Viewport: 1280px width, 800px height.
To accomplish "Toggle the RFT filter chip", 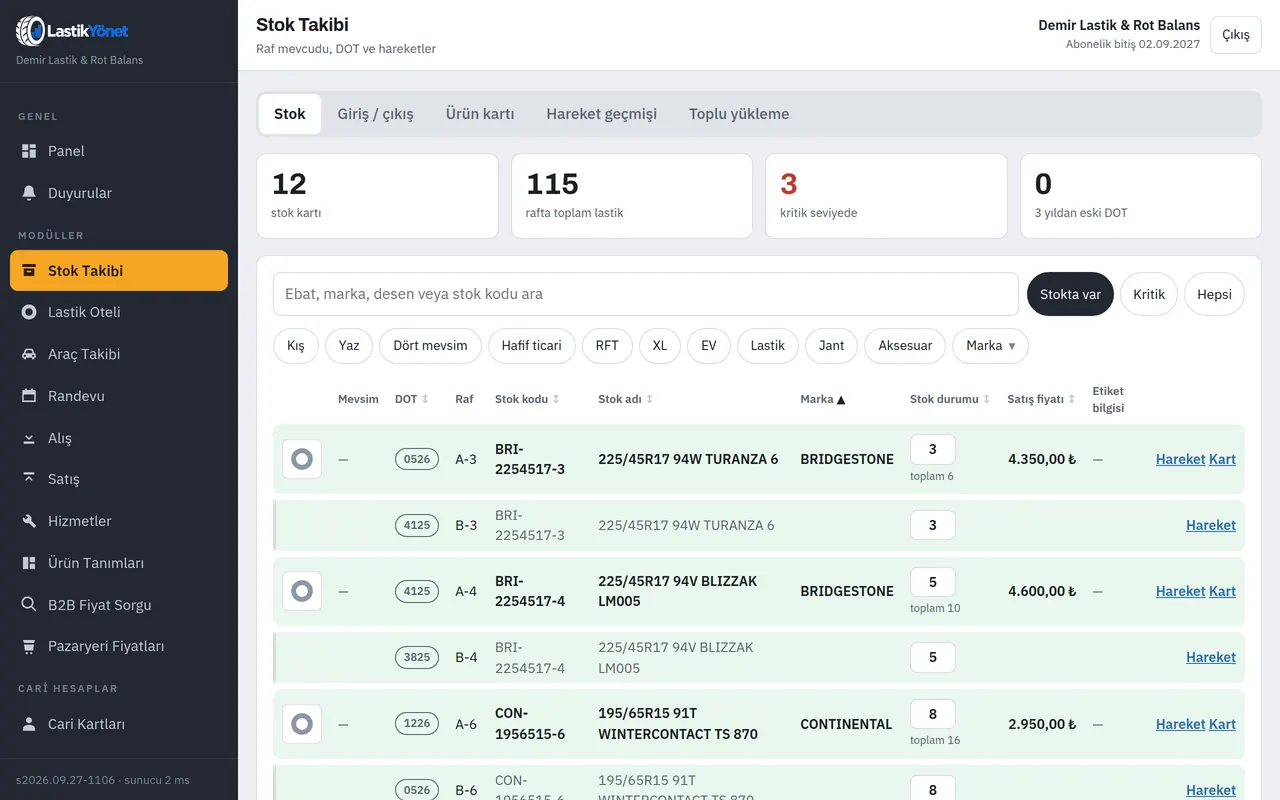I will [607, 345].
